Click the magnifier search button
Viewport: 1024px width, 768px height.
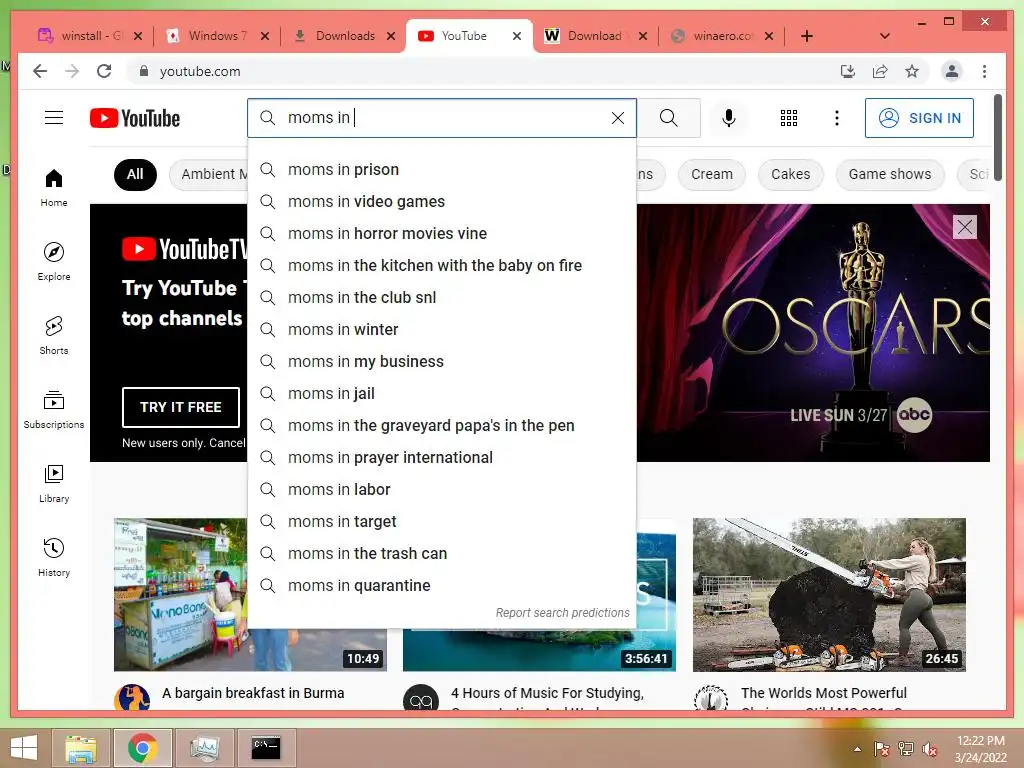pyautogui.click(x=668, y=118)
